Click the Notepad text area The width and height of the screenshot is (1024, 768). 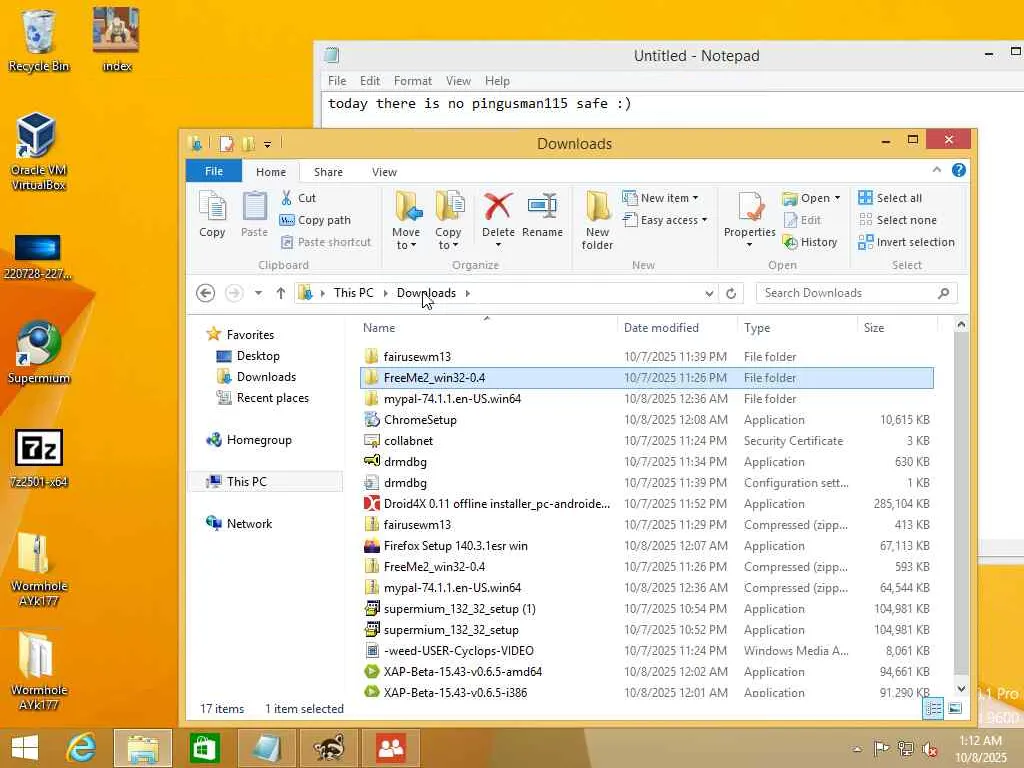(673, 110)
